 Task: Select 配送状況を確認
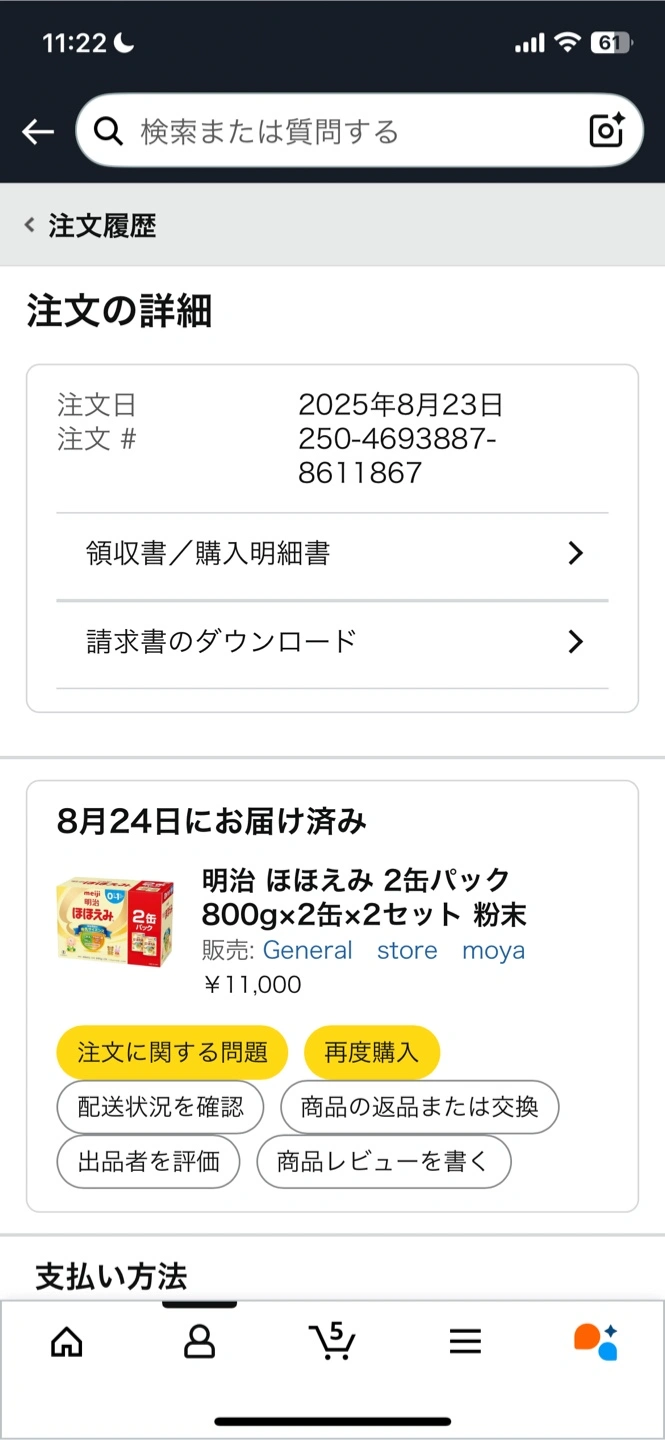[160, 1107]
